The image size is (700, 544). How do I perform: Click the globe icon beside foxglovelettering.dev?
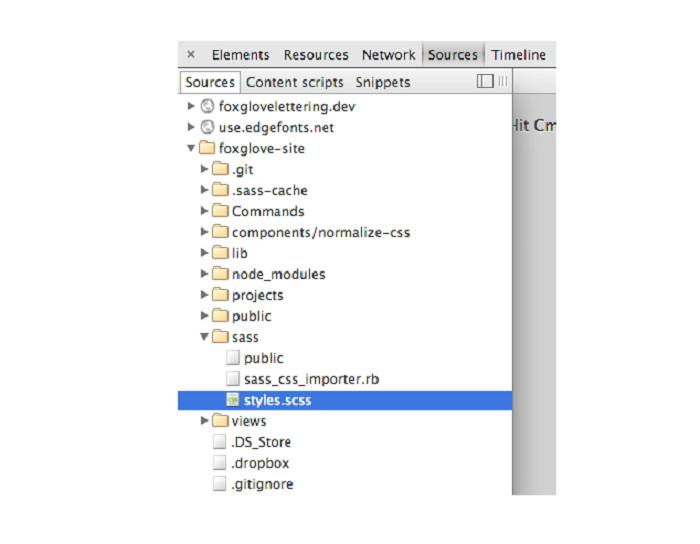pyautogui.click(x=208, y=107)
